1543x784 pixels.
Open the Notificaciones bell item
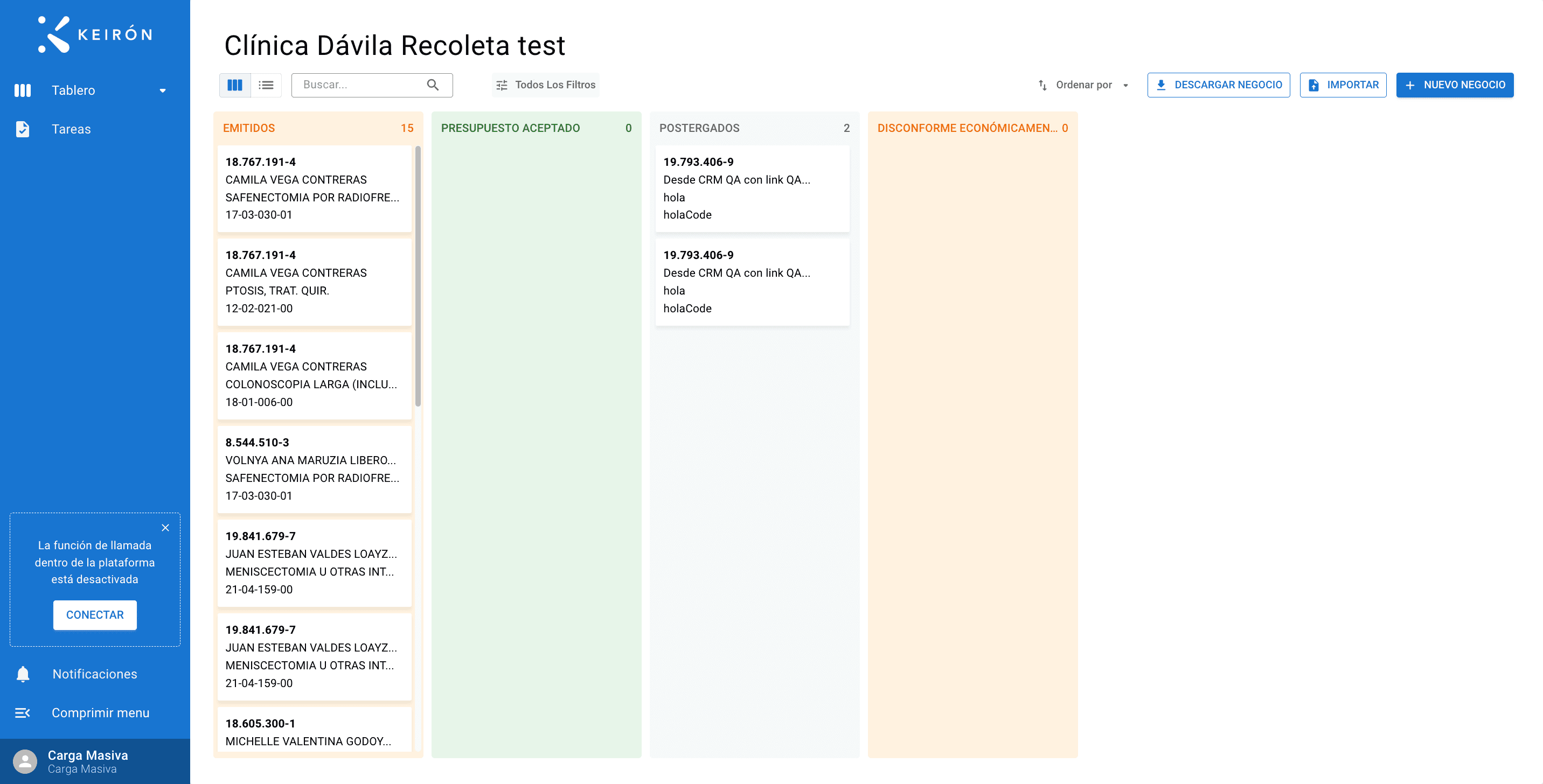[x=95, y=674]
